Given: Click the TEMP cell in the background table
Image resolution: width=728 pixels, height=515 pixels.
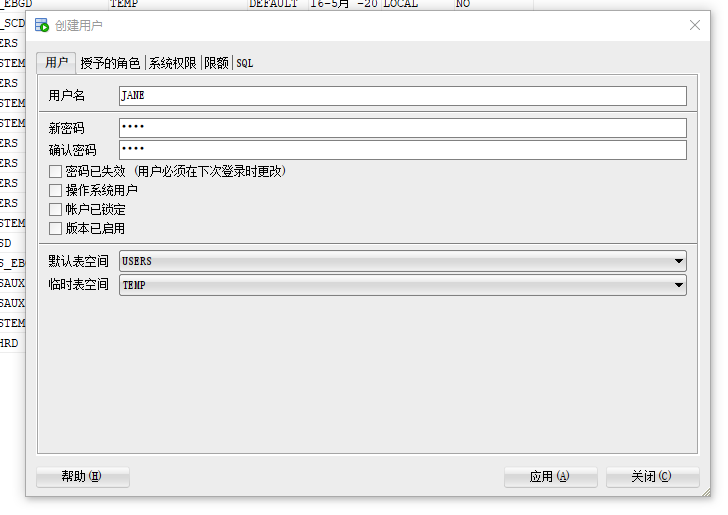Looking at the screenshot, I should pyautogui.click(x=124, y=4).
